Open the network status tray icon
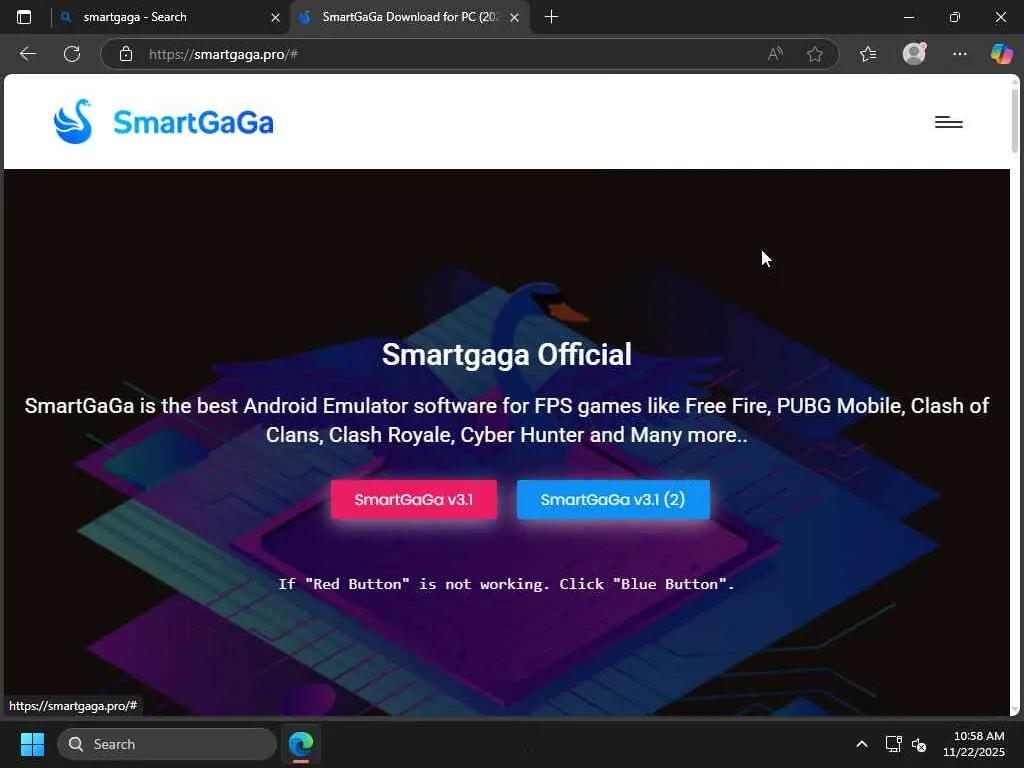This screenshot has width=1024, height=768. (x=893, y=744)
